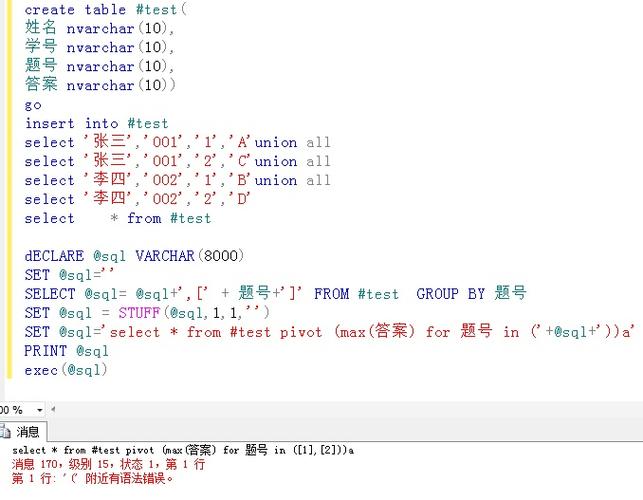Click the STUFF function keyword
This screenshot has width=643, height=500.
point(139,313)
